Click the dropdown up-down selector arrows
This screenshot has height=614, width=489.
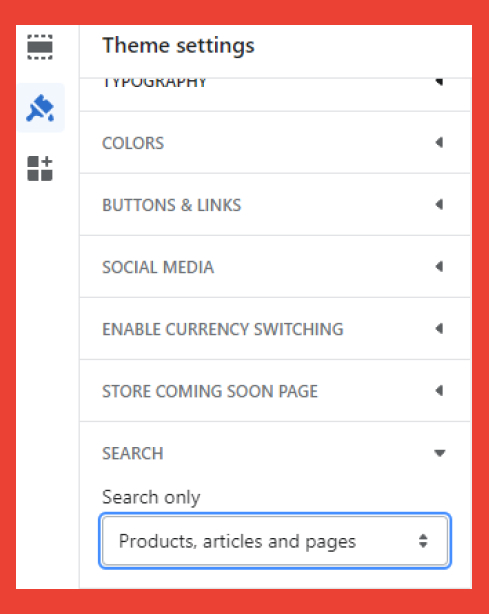423,541
